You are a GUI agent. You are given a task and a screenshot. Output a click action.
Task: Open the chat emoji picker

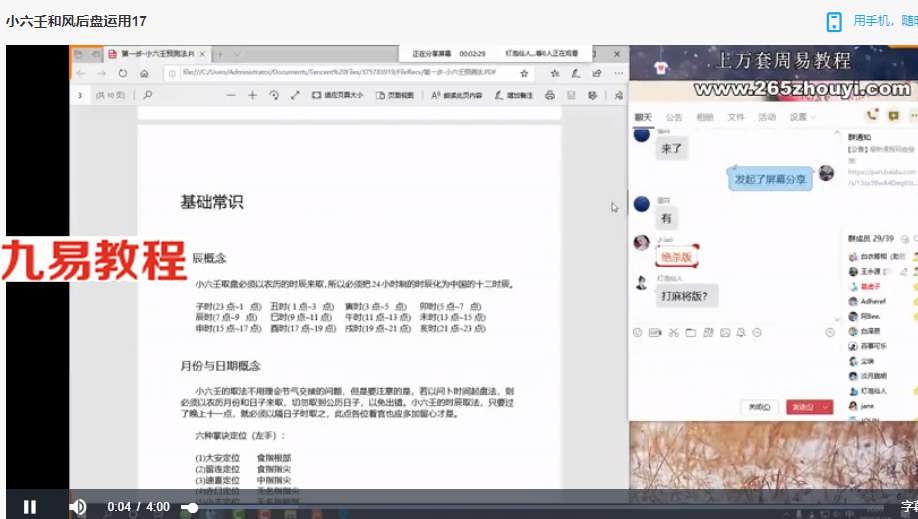point(638,333)
